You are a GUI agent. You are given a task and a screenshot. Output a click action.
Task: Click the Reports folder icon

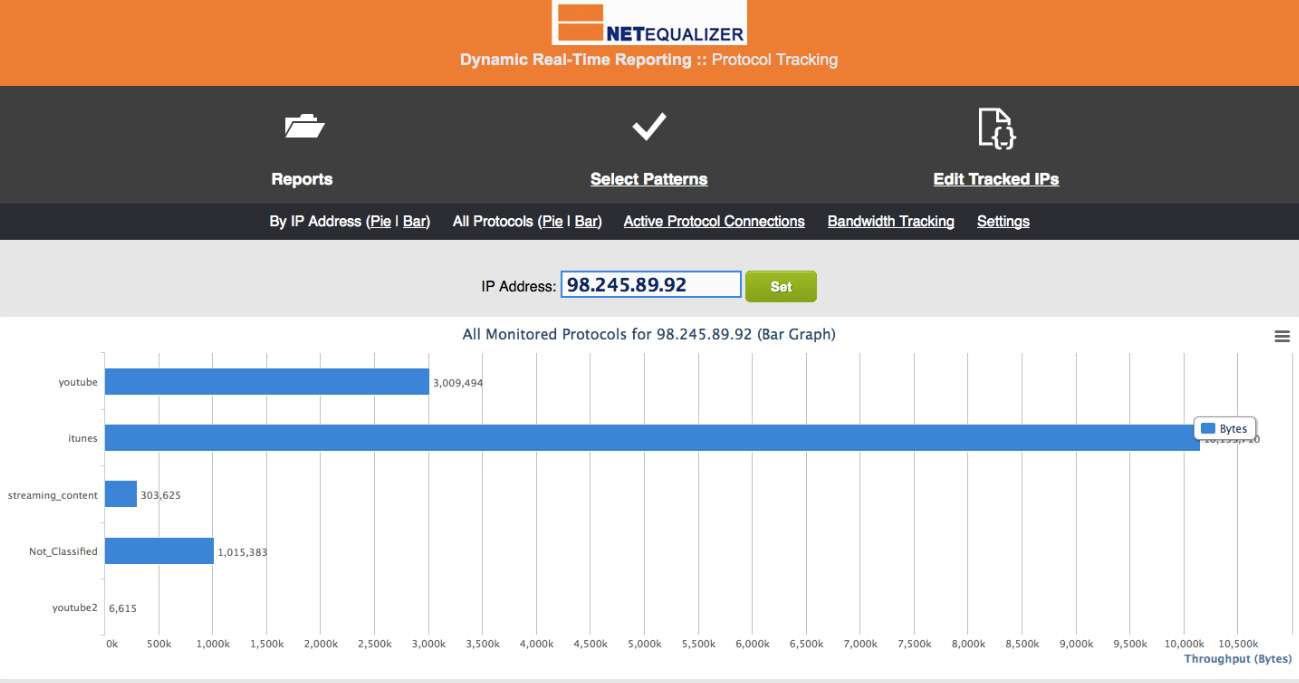304,127
